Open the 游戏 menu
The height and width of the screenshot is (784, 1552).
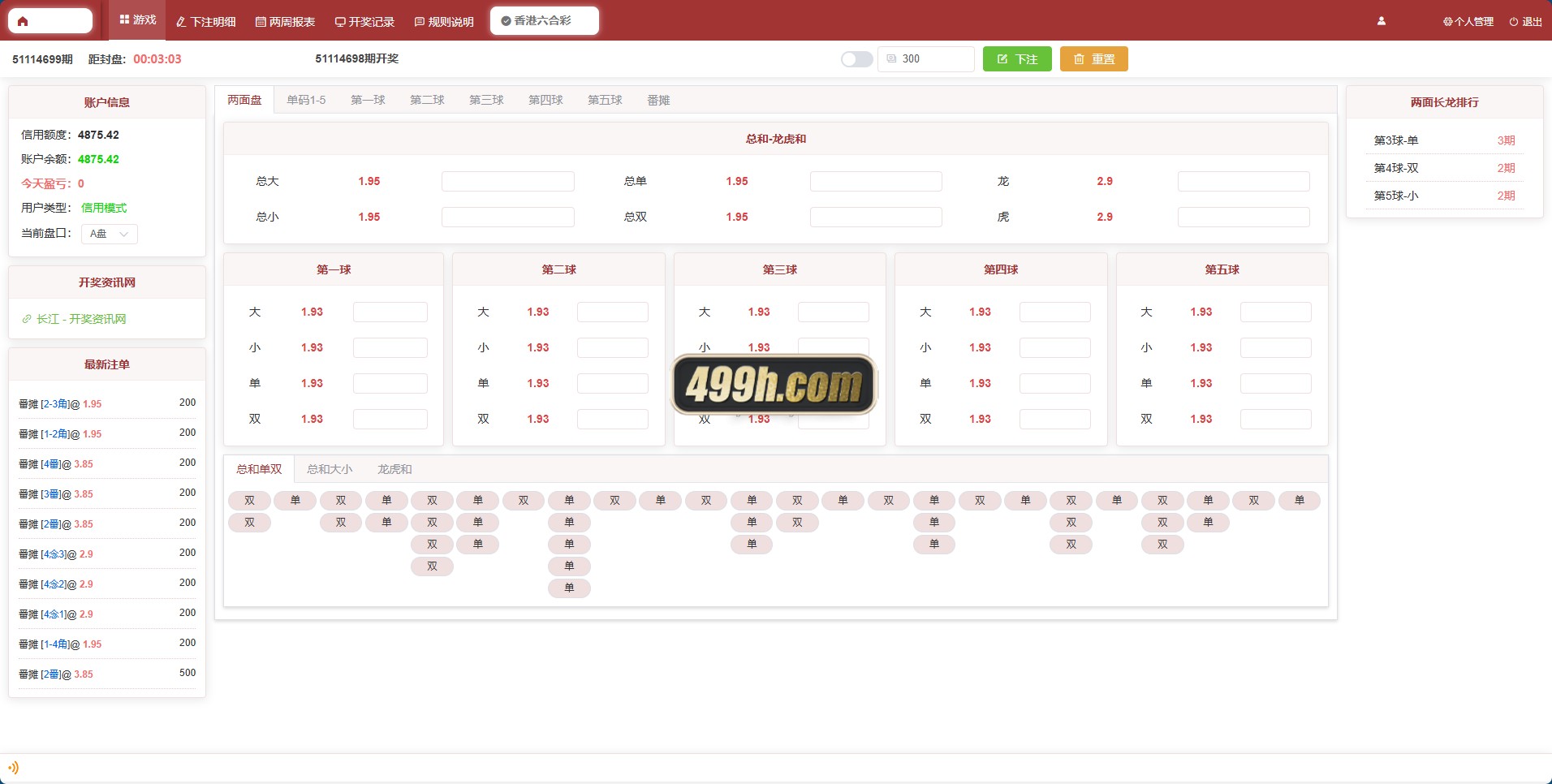[x=137, y=20]
